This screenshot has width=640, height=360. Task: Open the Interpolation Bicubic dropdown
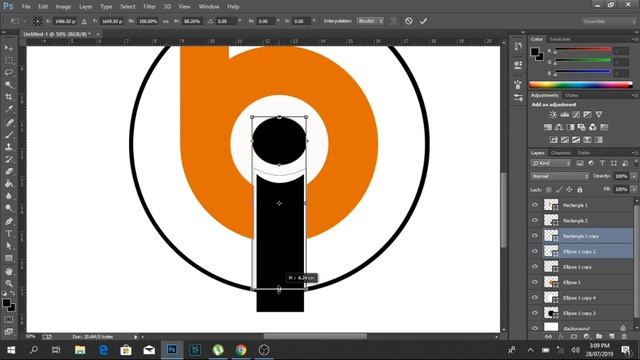click(370, 21)
